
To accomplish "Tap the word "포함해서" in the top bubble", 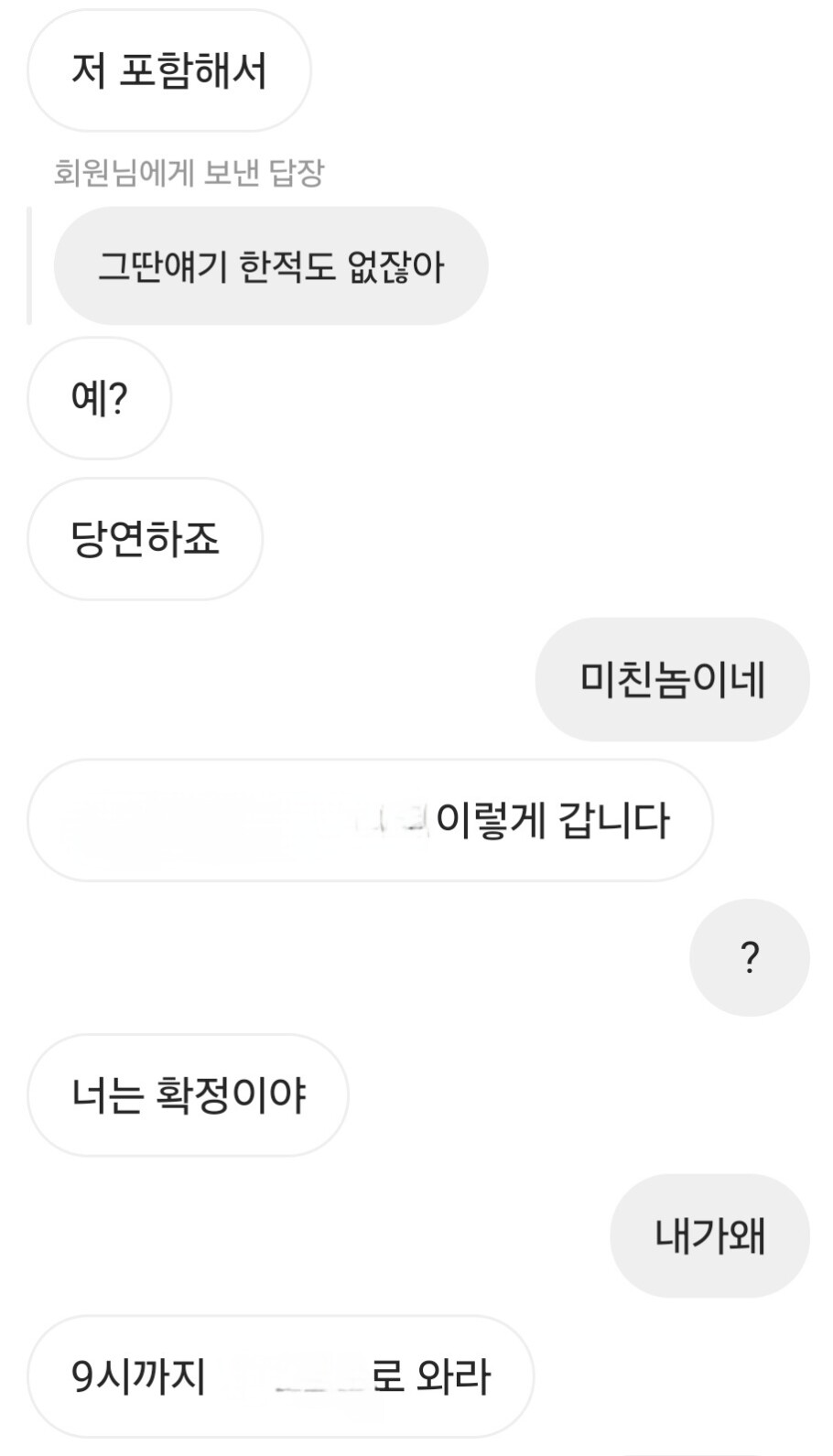I will coord(193,71).
